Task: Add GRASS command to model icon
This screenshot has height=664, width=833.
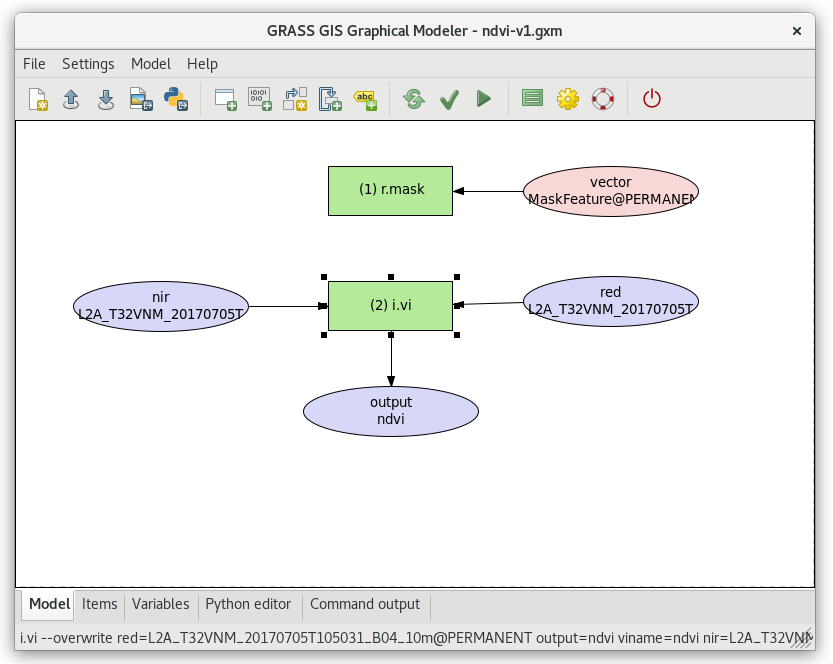Action: coord(225,99)
